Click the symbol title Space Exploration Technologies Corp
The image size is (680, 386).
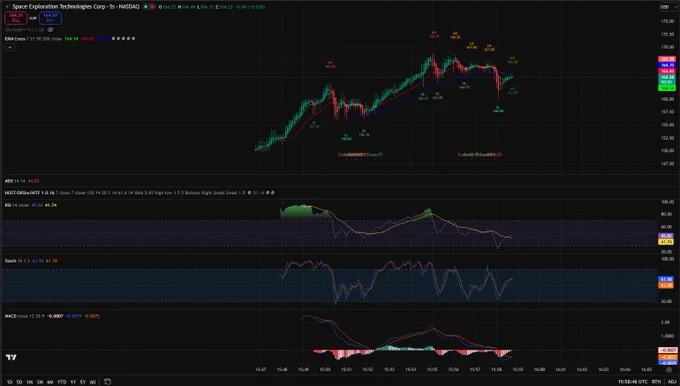(60, 7)
